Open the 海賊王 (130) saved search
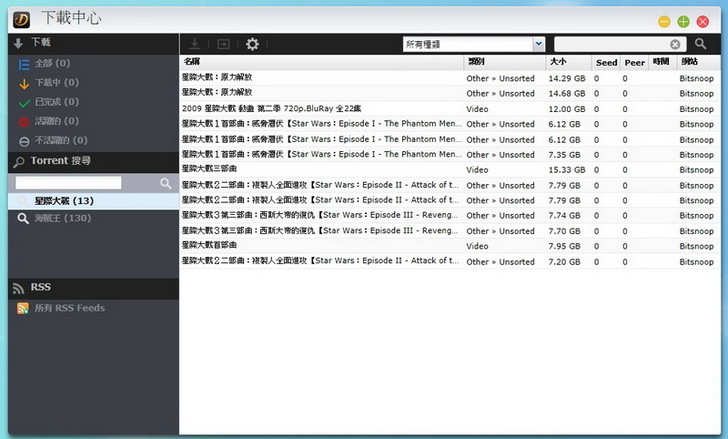Image resolution: width=728 pixels, height=439 pixels. pos(62,218)
